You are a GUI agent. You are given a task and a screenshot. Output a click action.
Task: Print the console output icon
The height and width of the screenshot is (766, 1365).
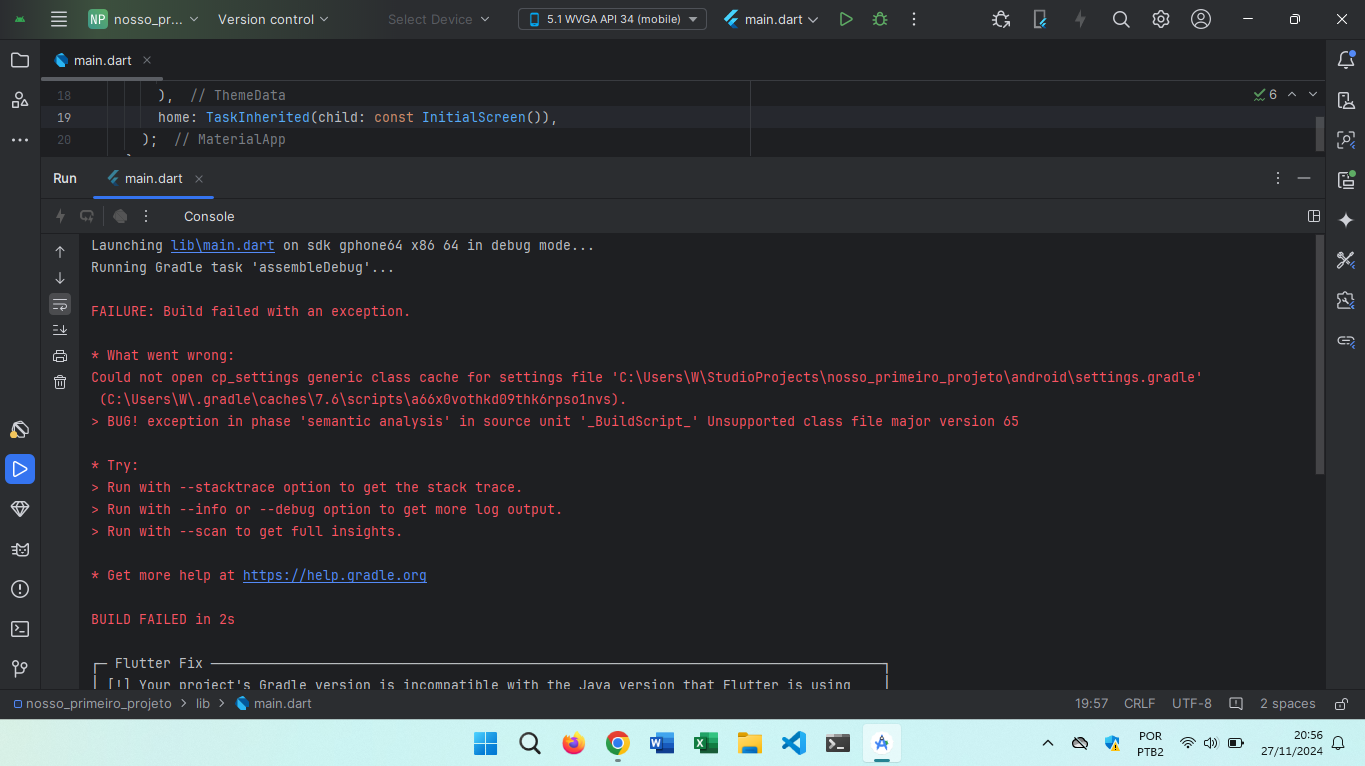60,356
